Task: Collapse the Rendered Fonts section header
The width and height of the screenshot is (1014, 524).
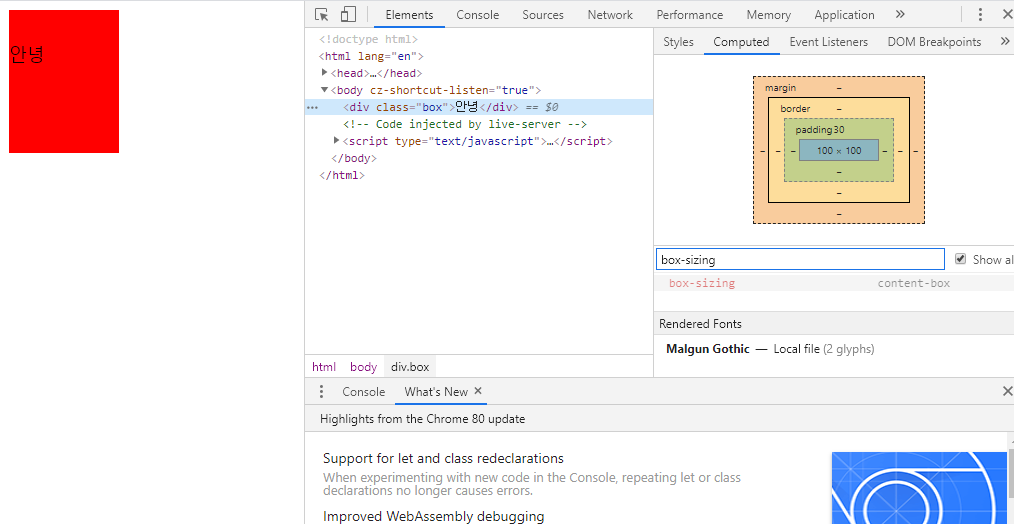Action: (x=834, y=323)
